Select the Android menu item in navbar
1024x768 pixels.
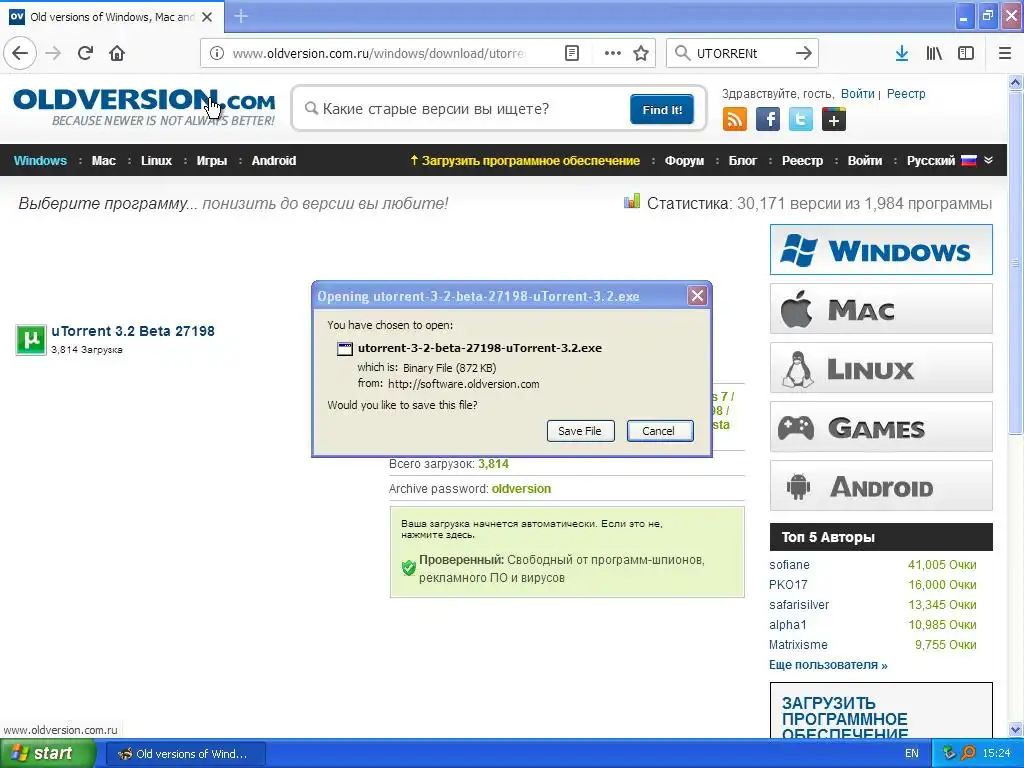click(x=274, y=161)
